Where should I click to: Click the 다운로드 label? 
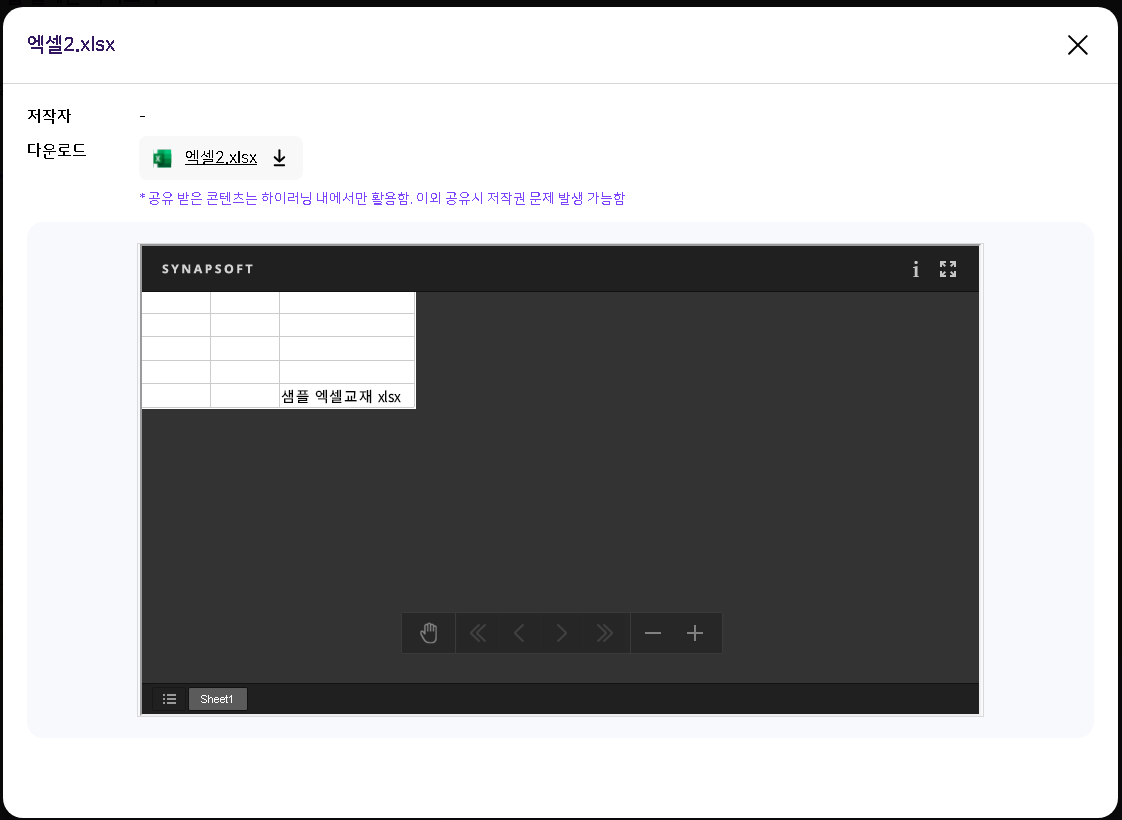(x=57, y=151)
